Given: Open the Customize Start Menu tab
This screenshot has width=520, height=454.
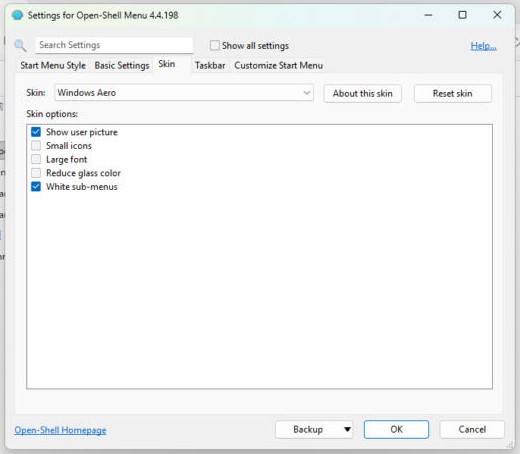Looking at the screenshot, I should [279, 65].
